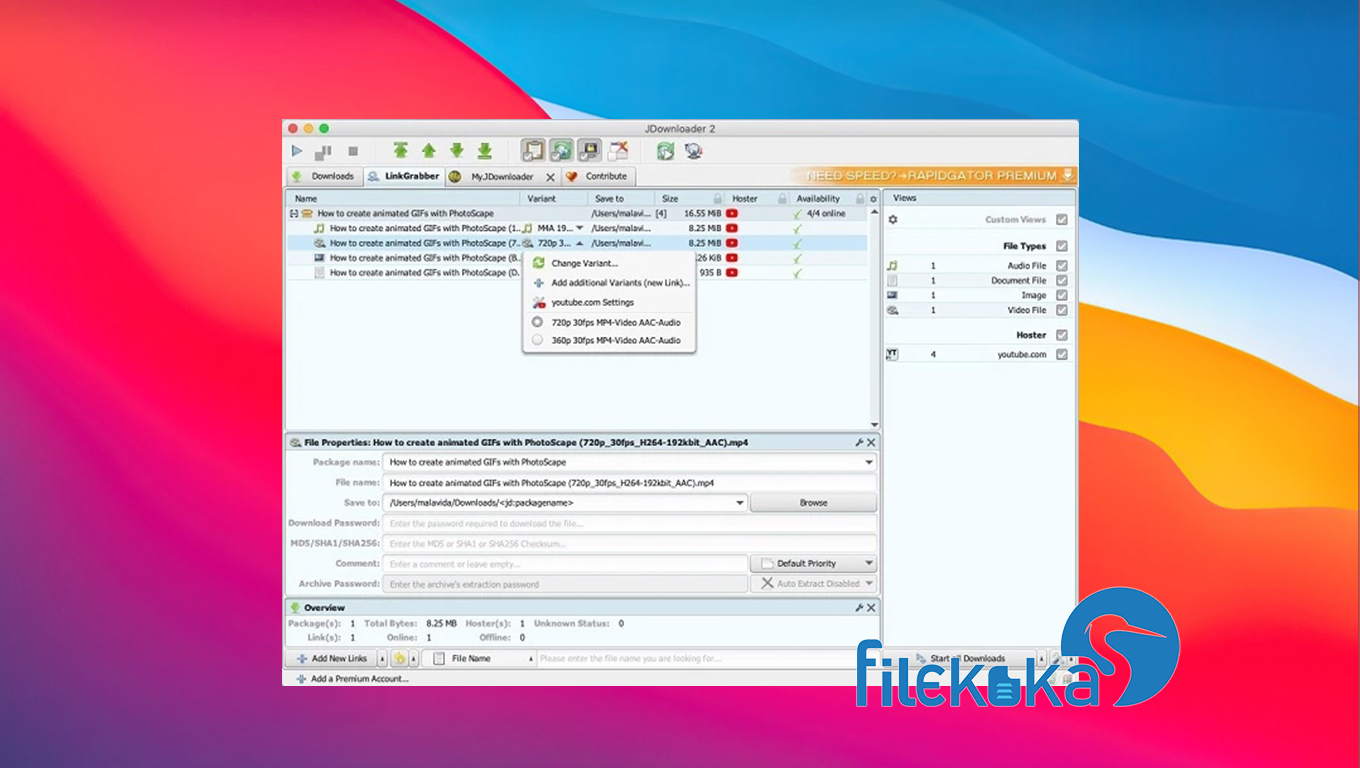Switch to the Downloads tab
The width and height of the screenshot is (1360, 768).
323,176
